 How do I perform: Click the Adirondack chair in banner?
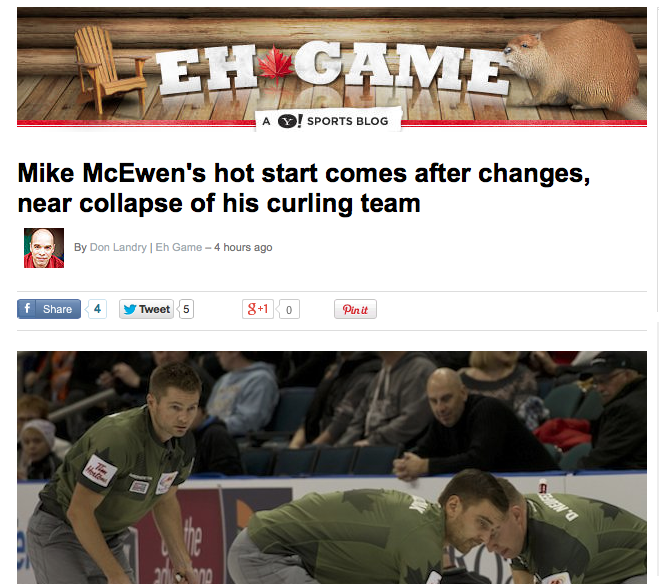point(109,69)
